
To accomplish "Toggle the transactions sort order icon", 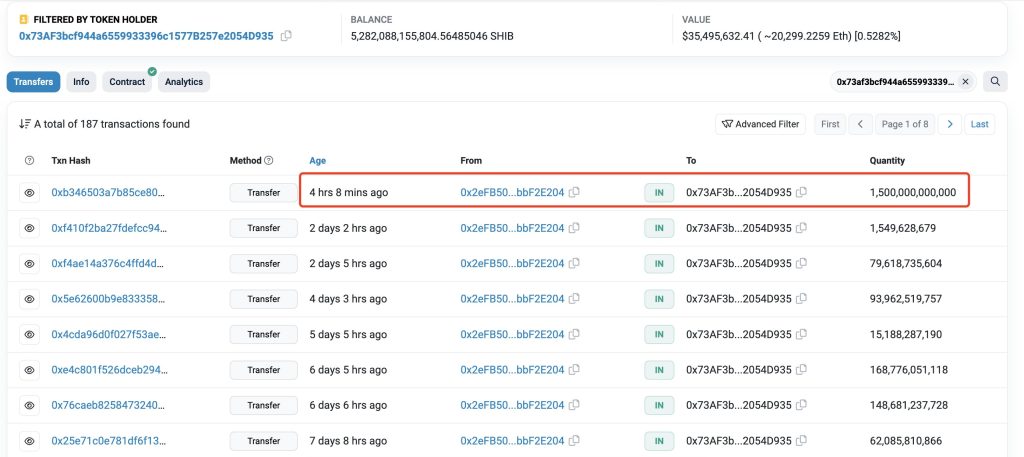I will point(25,124).
